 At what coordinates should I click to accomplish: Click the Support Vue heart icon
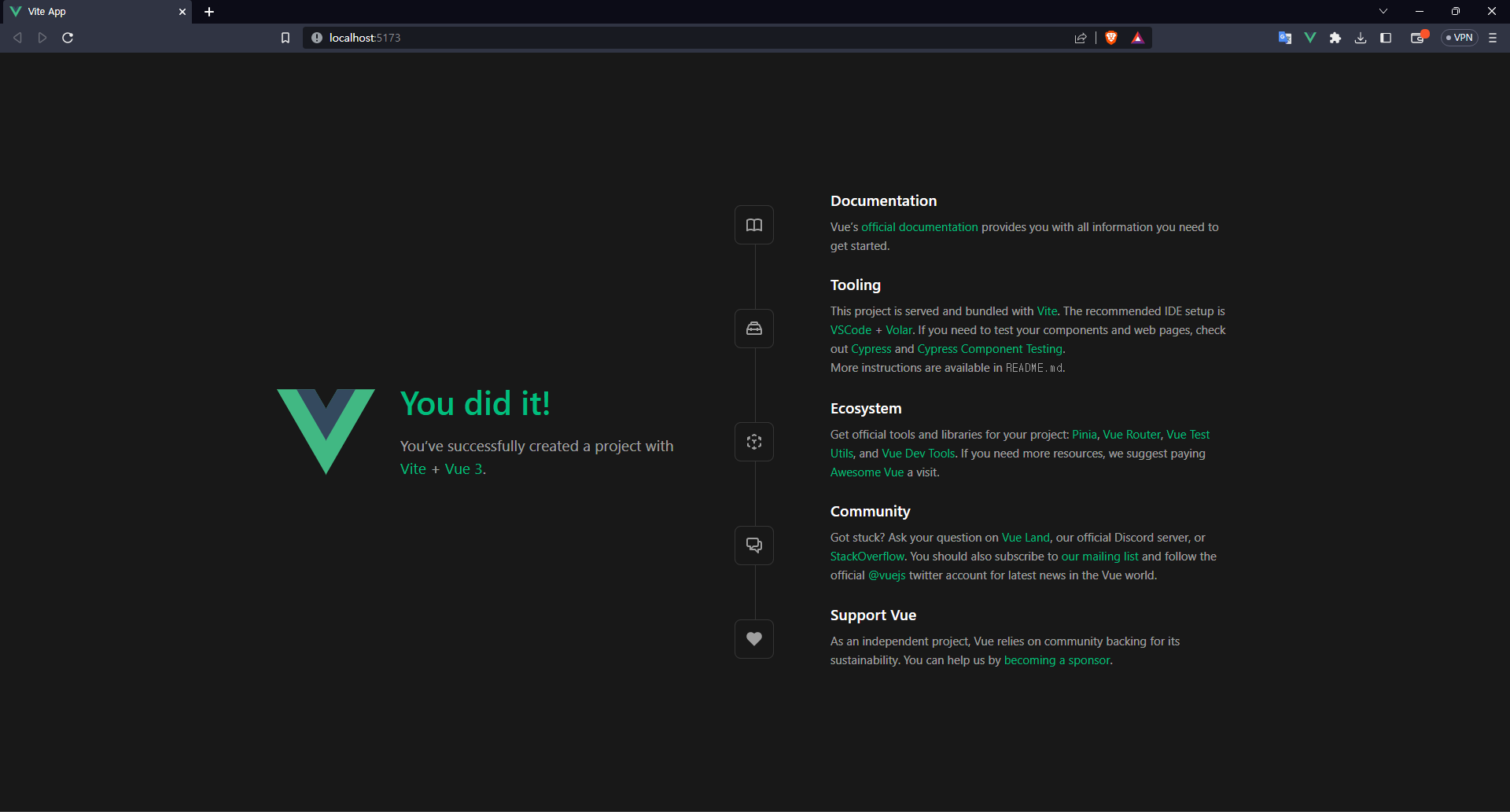click(753, 639)
